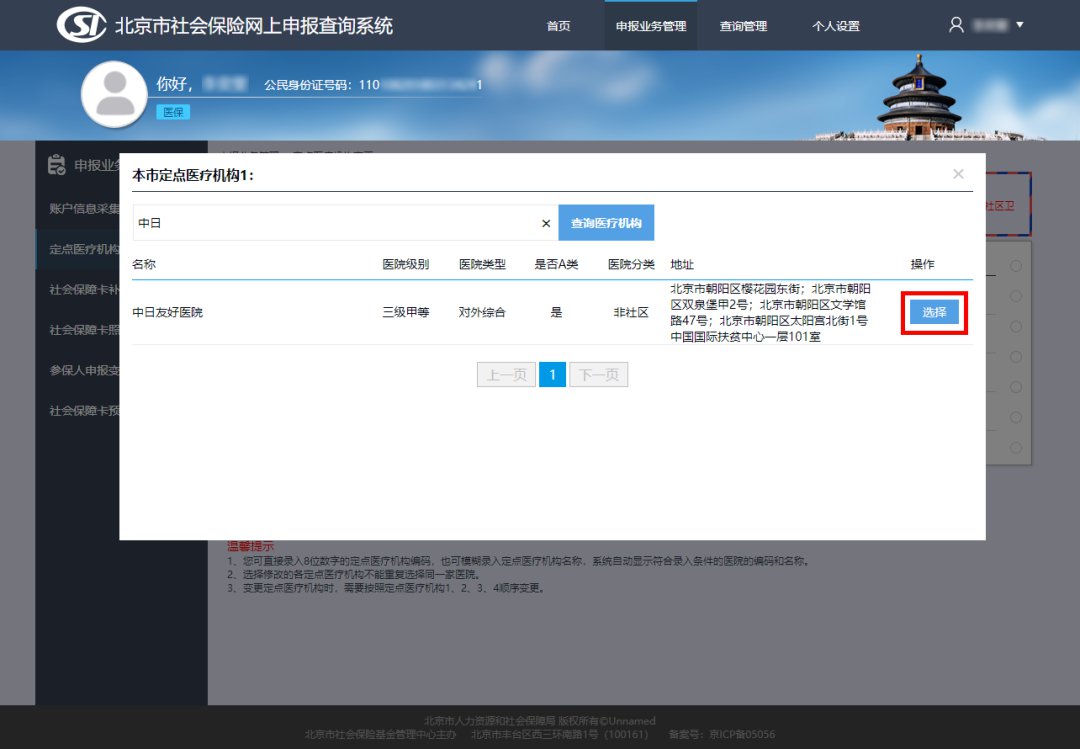The image size is (1080, 749).
Task: Go to the next page with 下一页
Action: click(598, 375)
